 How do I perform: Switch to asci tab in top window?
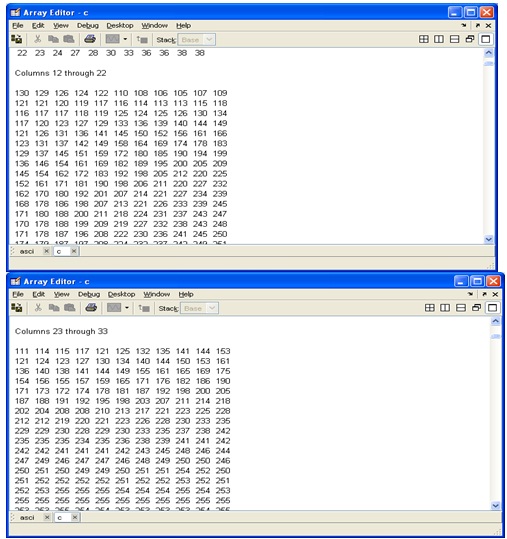27,251
